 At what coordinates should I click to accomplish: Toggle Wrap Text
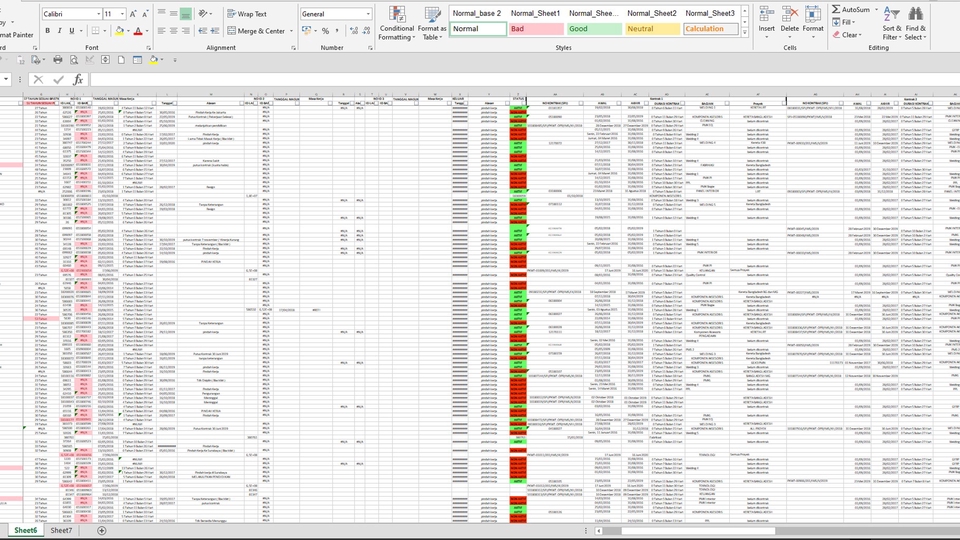[247, 13]
